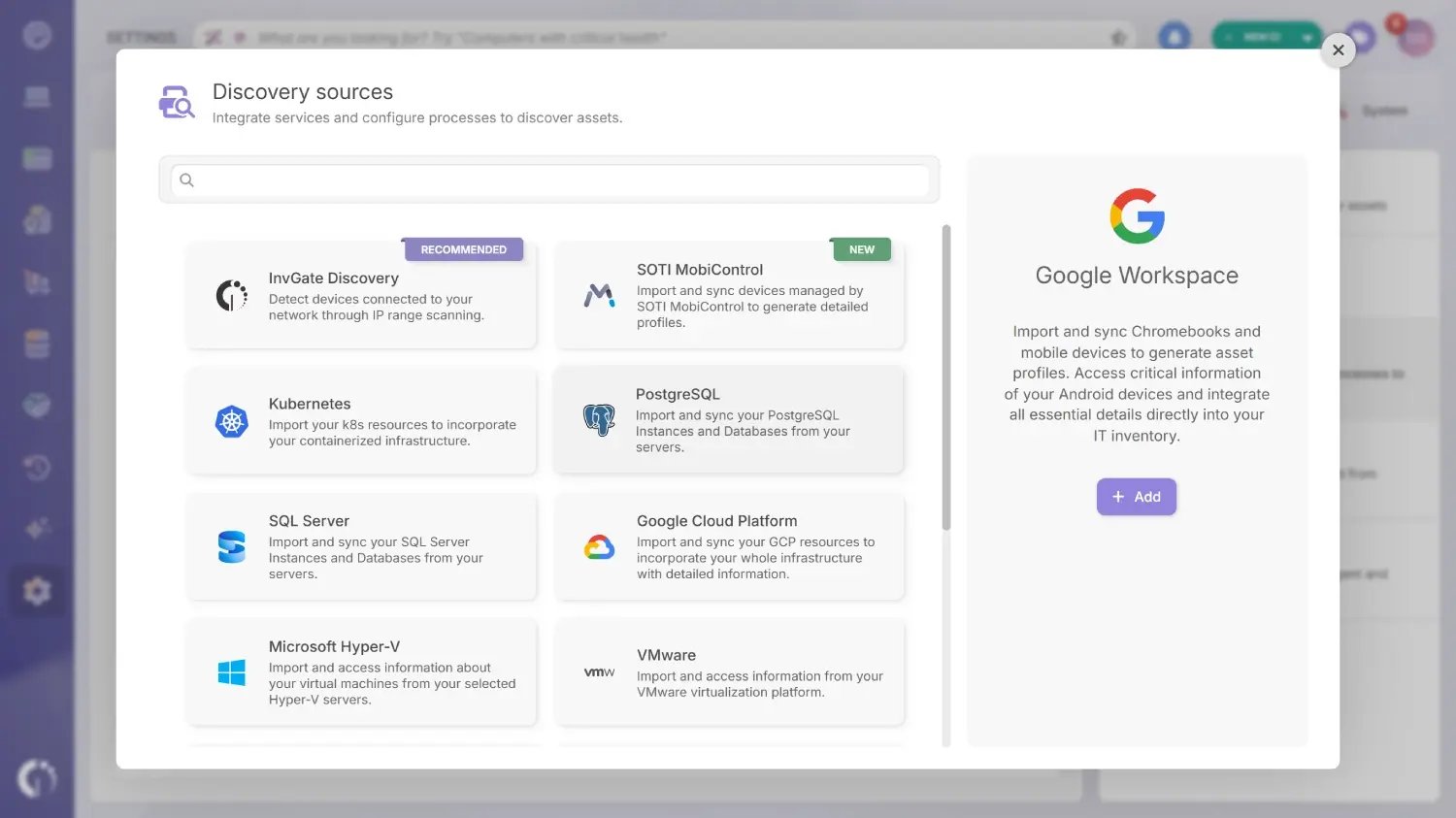Select the PostgreSQL card title
The width and height of the screenshot is (1456, 818).
[678, 394]
